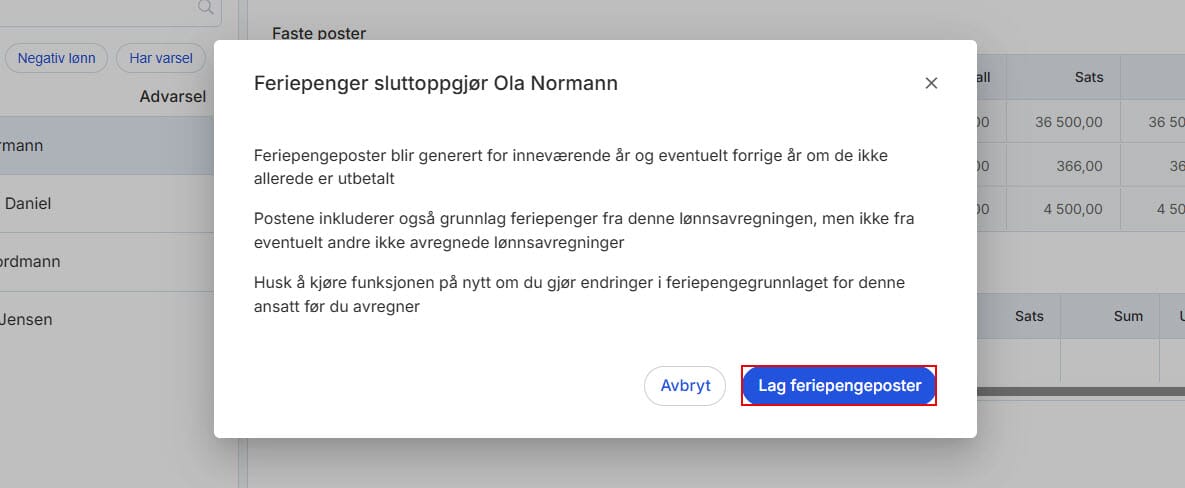
Task: Close the Feriepenger sluttoppgjør dialog
Action: pyautogui.click(x=931, y=83)
